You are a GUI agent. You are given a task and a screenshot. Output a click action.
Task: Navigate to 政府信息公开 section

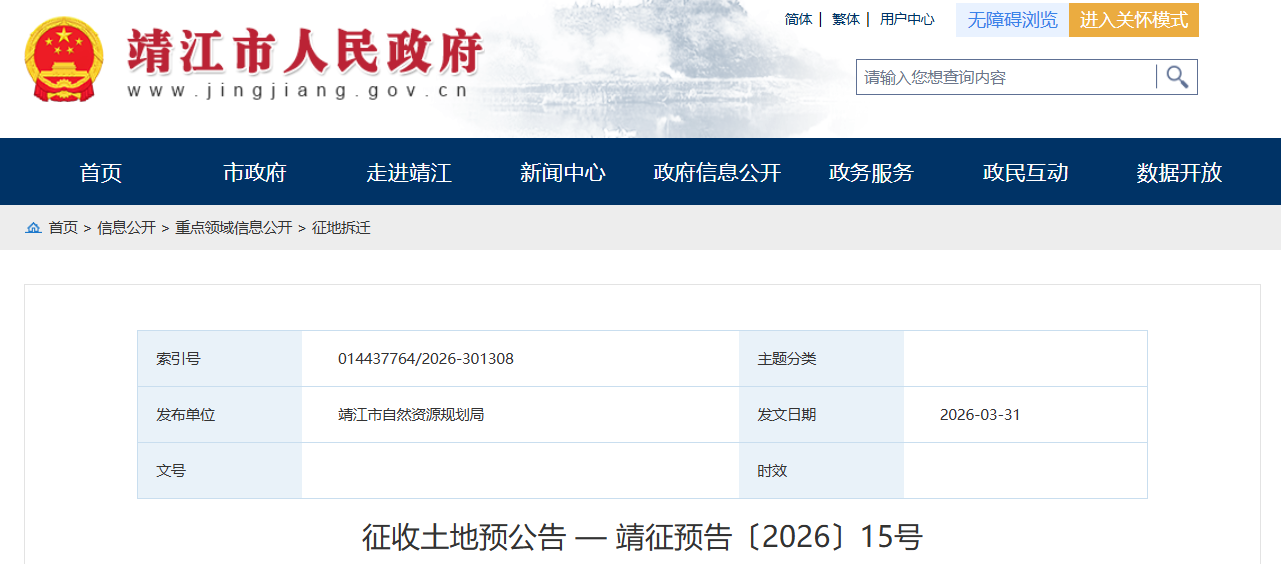click(x=717, y=172)
